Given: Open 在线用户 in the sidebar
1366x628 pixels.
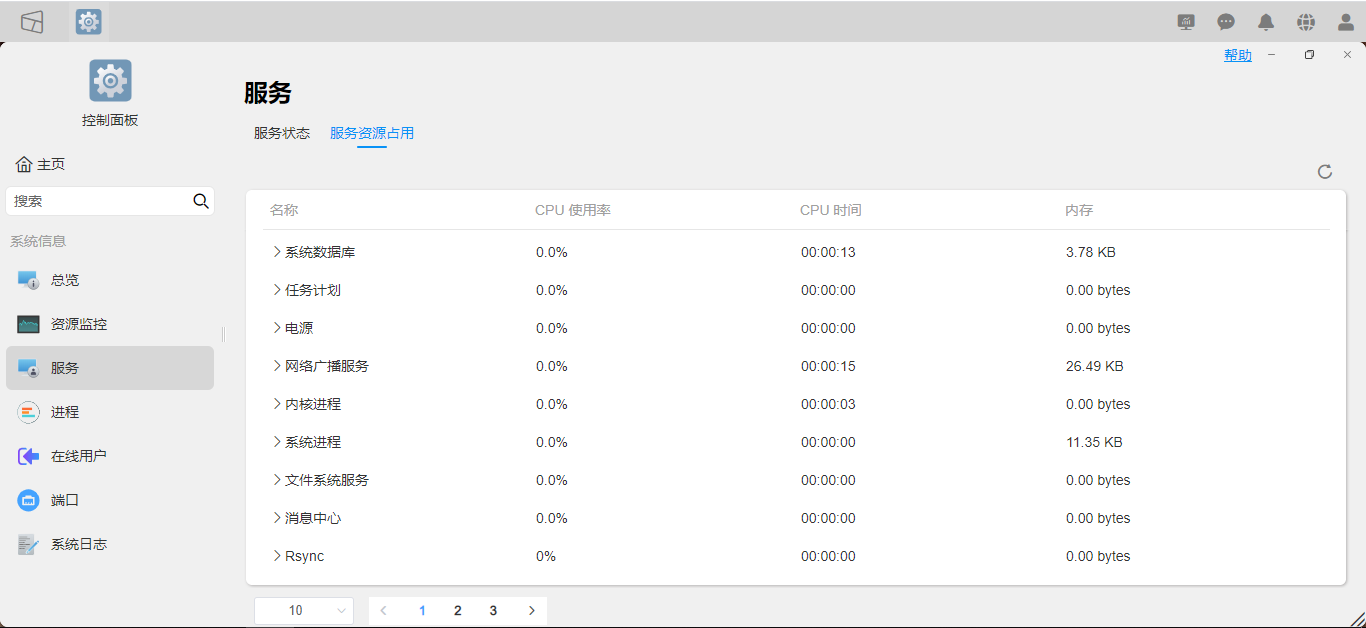Looking at the screenshot, I should click(110, 456).
